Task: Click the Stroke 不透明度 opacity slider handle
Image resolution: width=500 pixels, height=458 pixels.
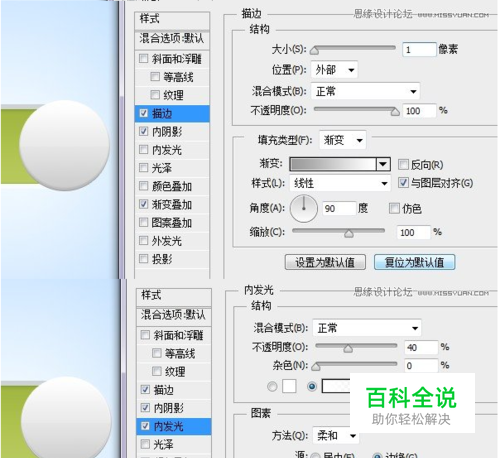Action: pos(395,112)
